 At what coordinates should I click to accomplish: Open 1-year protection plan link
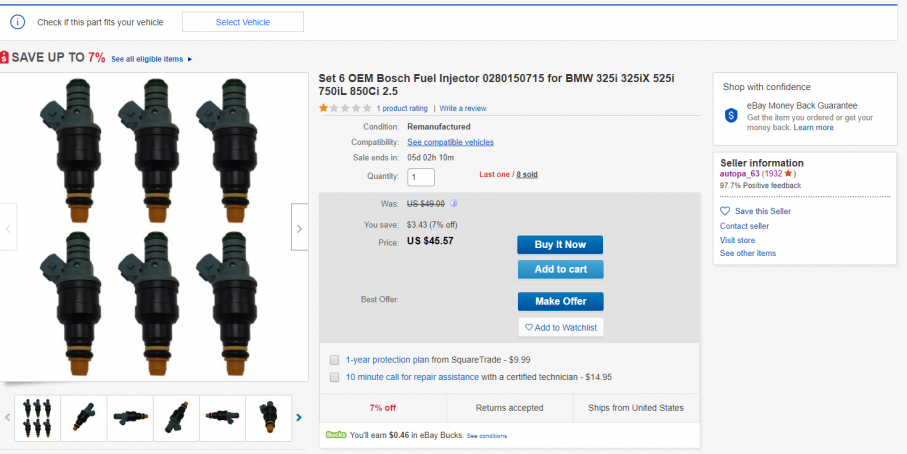388,360
